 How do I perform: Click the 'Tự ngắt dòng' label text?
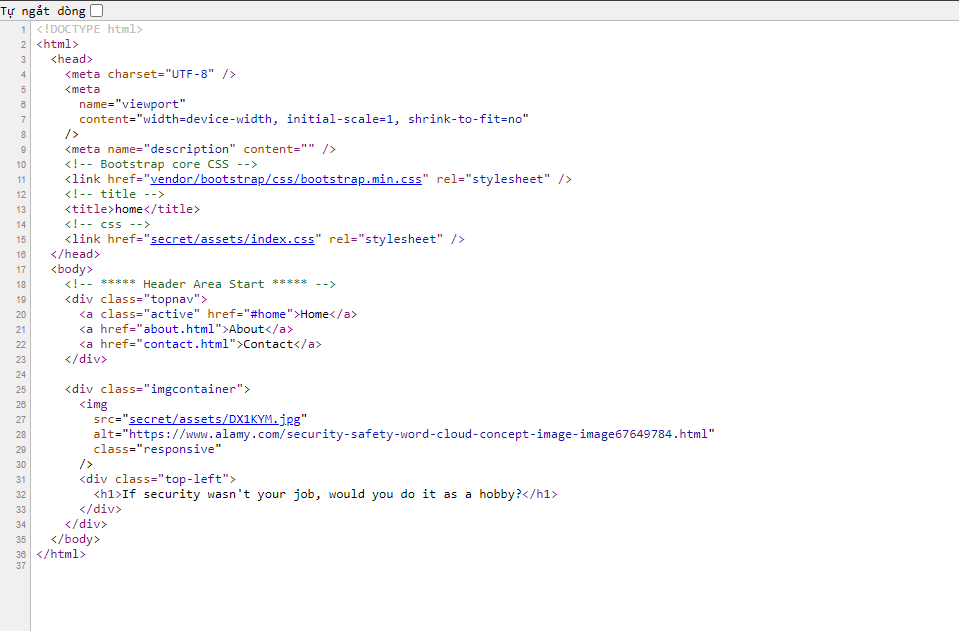[x=43, y=10]
